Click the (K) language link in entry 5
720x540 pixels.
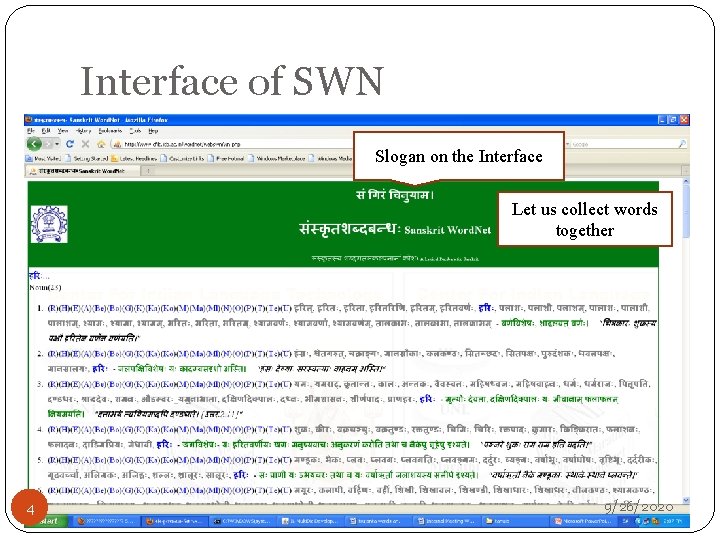coord(138,460)
